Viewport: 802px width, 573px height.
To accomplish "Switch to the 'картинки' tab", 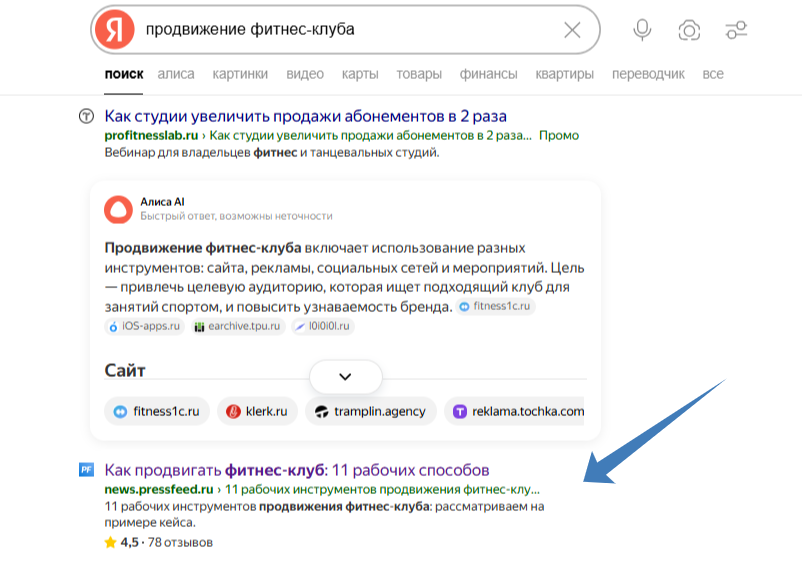I will [x=240, y=74].
